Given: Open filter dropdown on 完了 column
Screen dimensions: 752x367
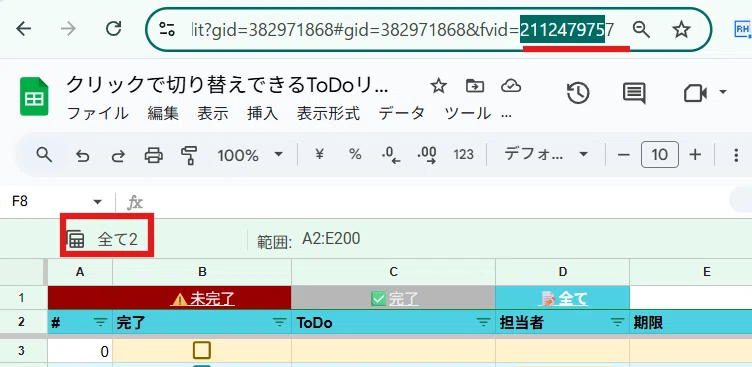Looking at the screenshot, I should pyautogui.click(x=279, y=323).
